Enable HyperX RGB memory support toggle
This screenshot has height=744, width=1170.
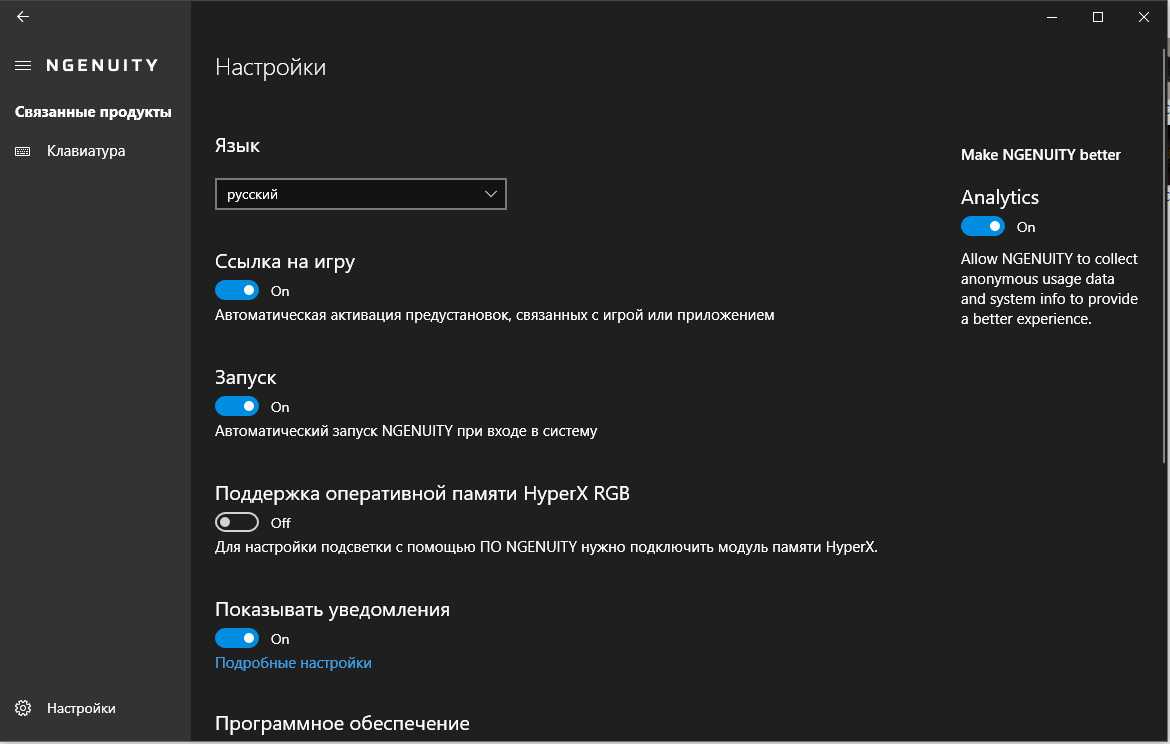237,523
